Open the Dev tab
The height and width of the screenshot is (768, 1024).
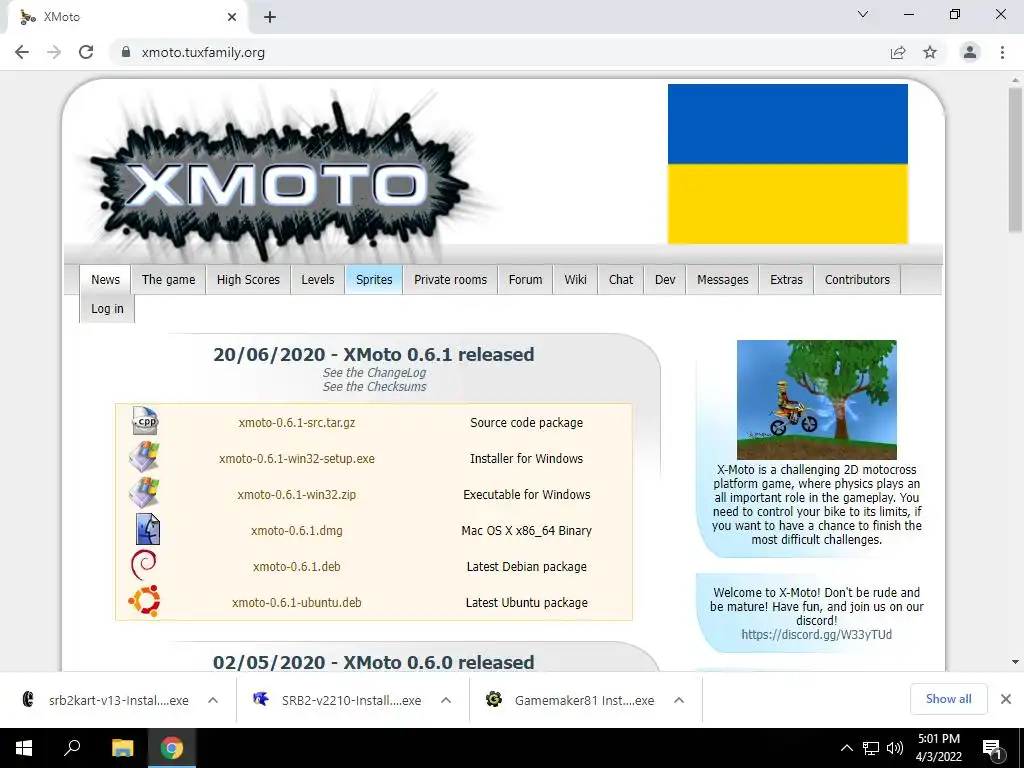[665, 280]
